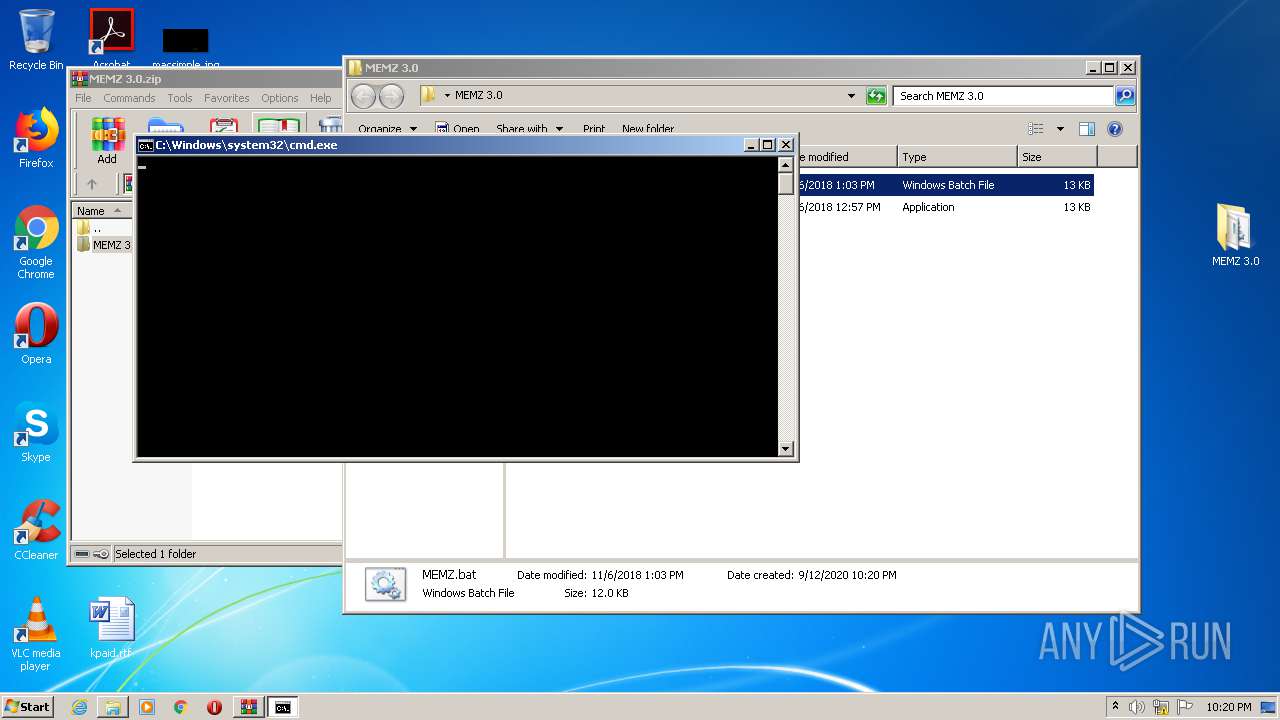The image size is (1280, 720).
Task: Click New folder in Explorer toolbar
Action: pyautogui.click(x=648, y=129)
